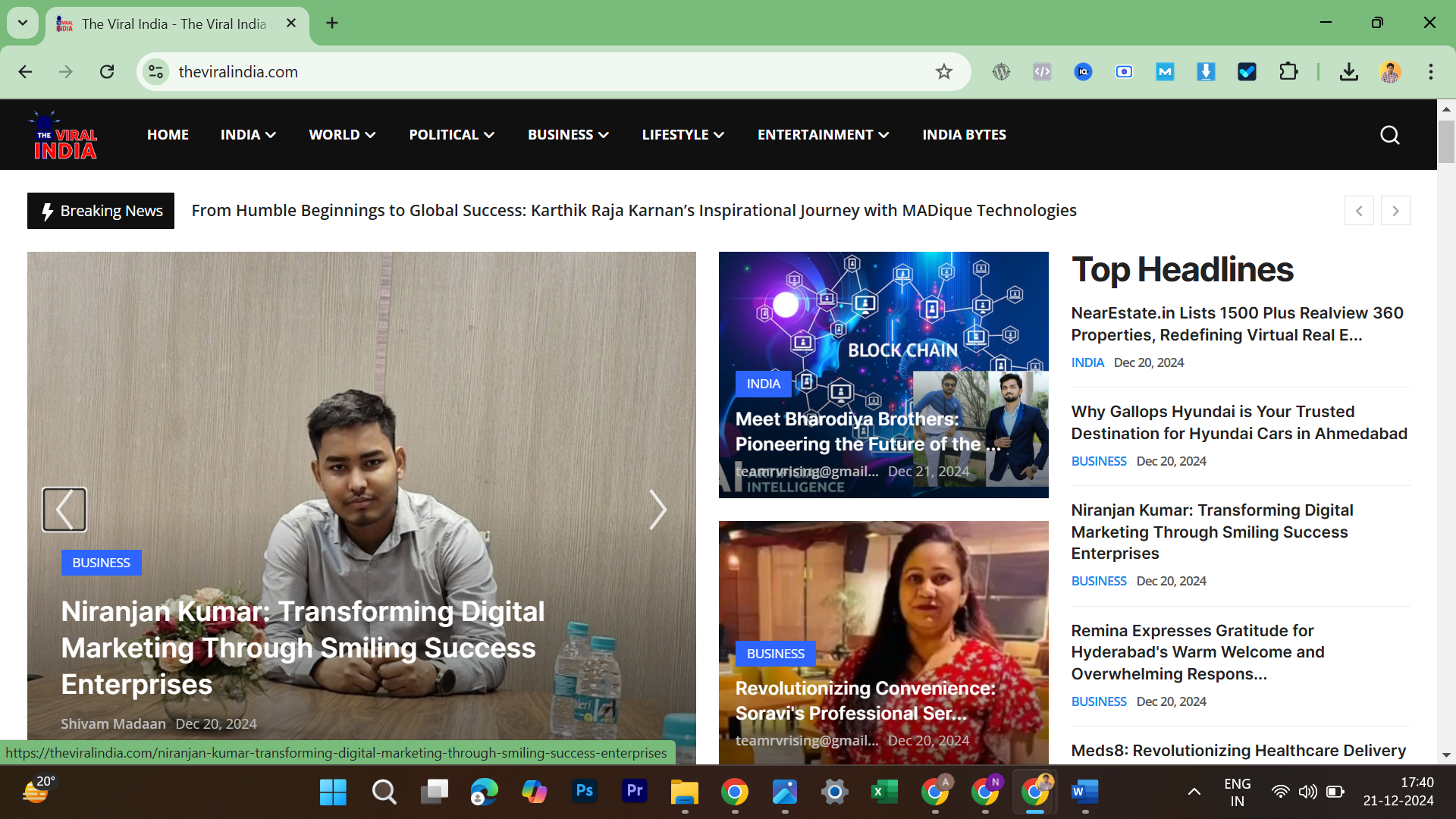The image size is (1456, 819).
Task: Reload the current page
Action: tap(107, 72)
